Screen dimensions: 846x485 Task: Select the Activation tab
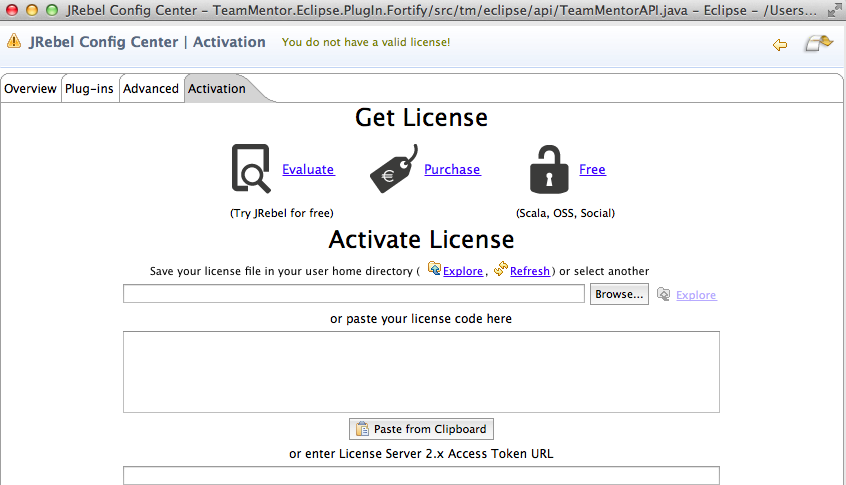tap(217, 89)
